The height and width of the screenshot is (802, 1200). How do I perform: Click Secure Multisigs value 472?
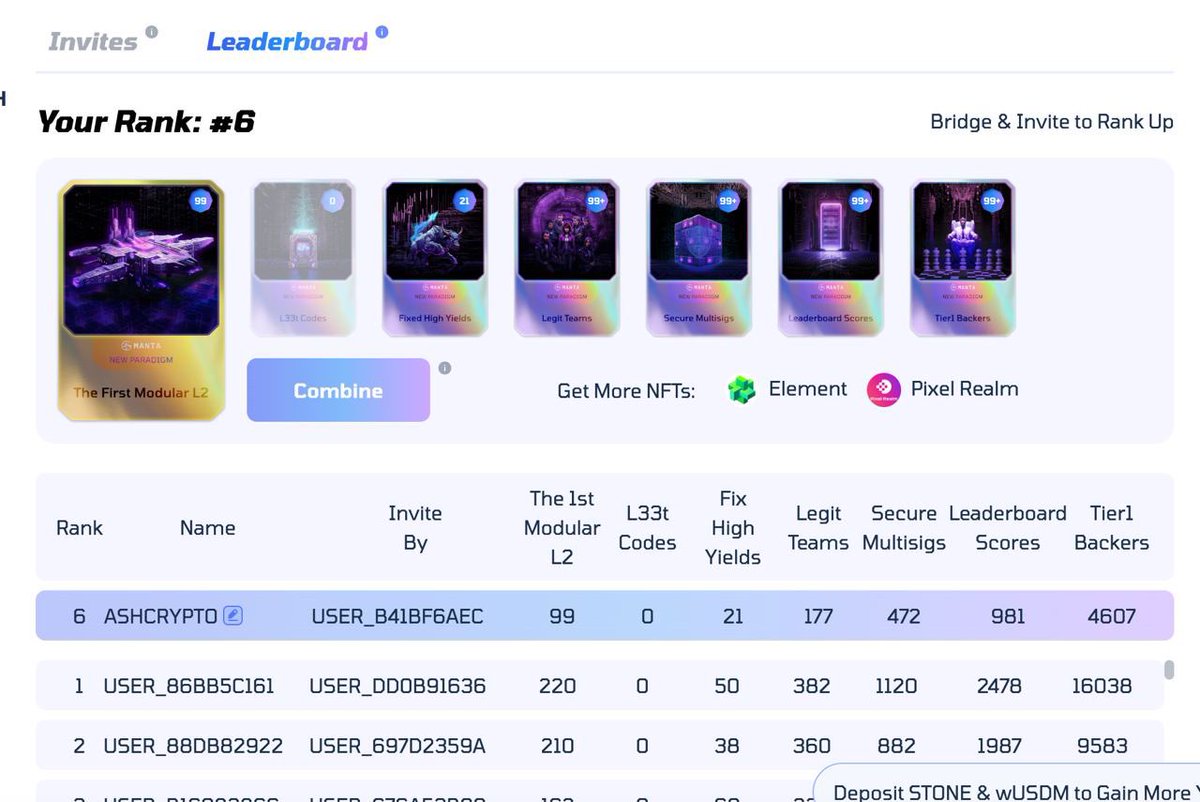pos(903,616)
